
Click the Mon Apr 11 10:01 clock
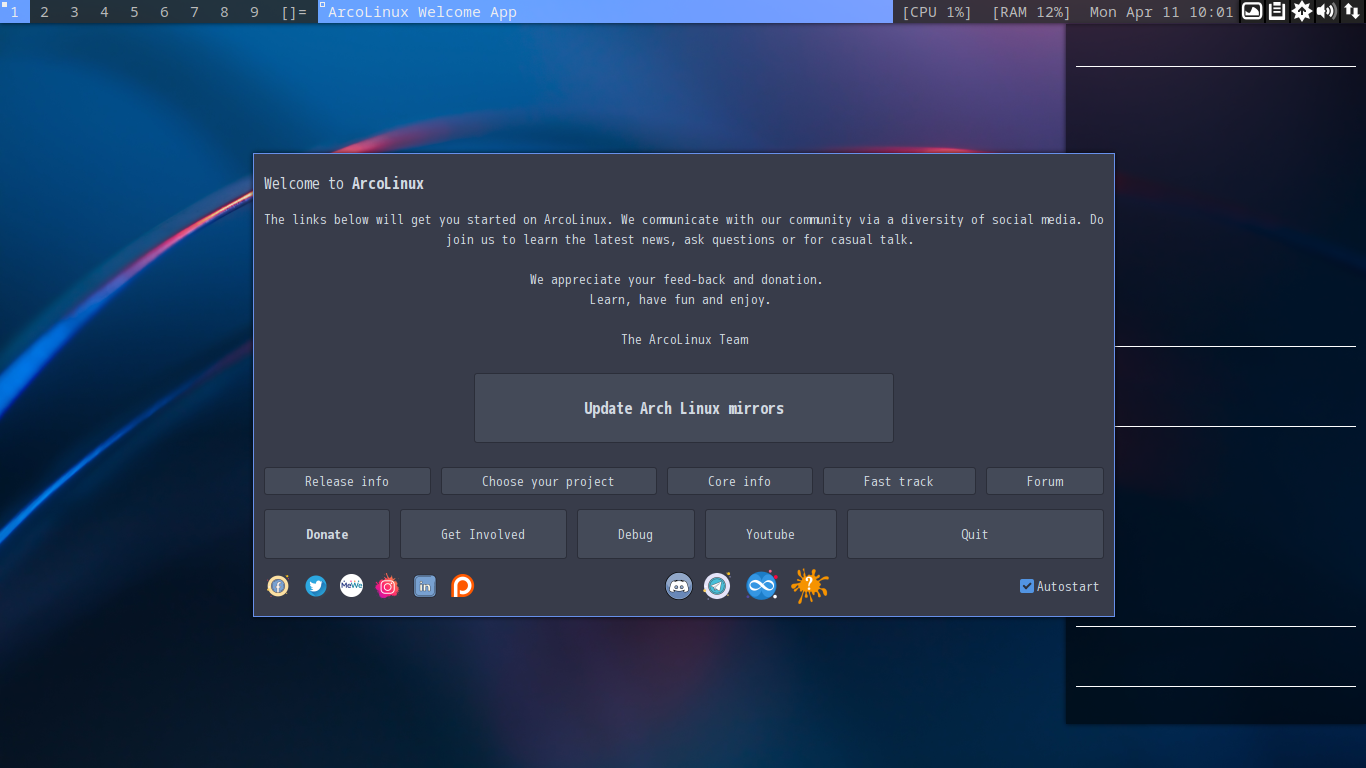(1161, 12)
